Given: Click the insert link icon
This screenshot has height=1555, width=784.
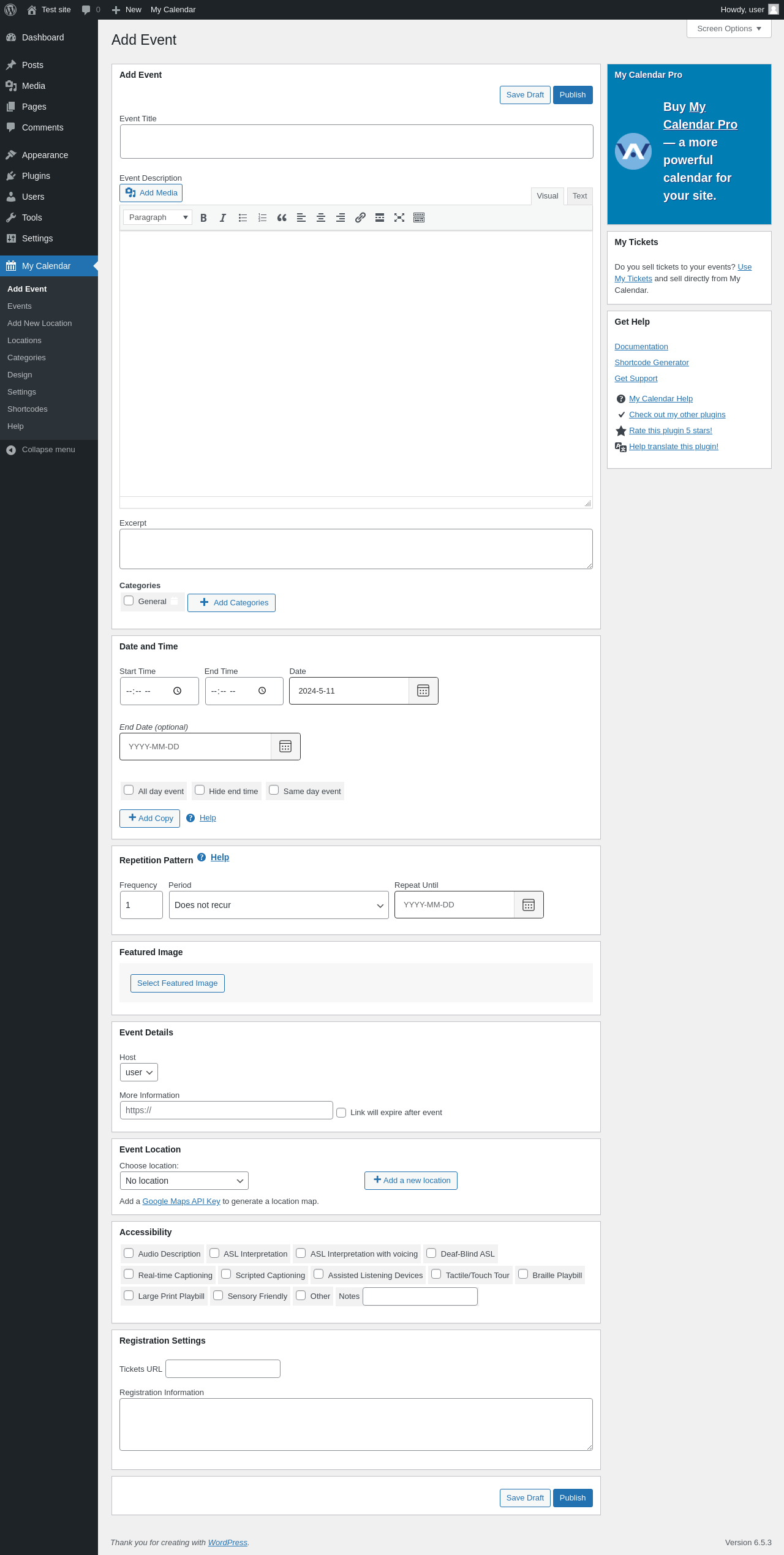Looking at the screenshot, I should tap(360, 218).
